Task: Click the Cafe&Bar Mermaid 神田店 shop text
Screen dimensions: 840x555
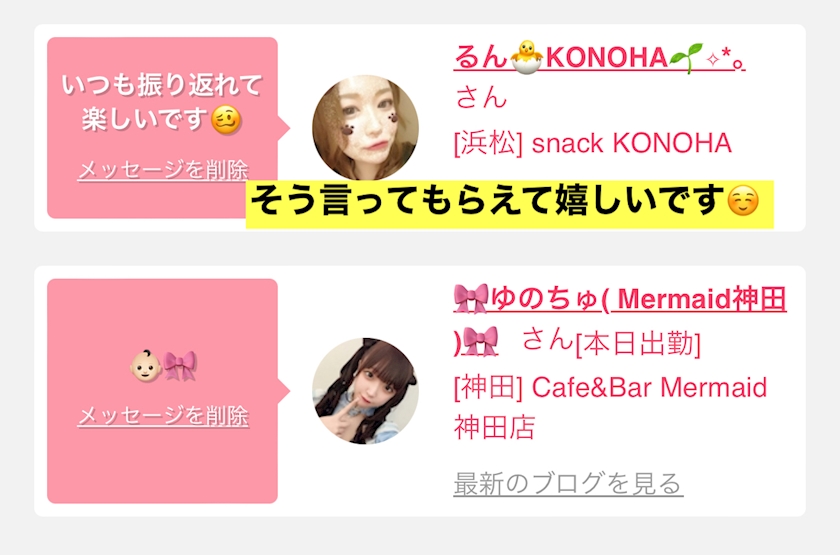Action: (x=610, y=407)
